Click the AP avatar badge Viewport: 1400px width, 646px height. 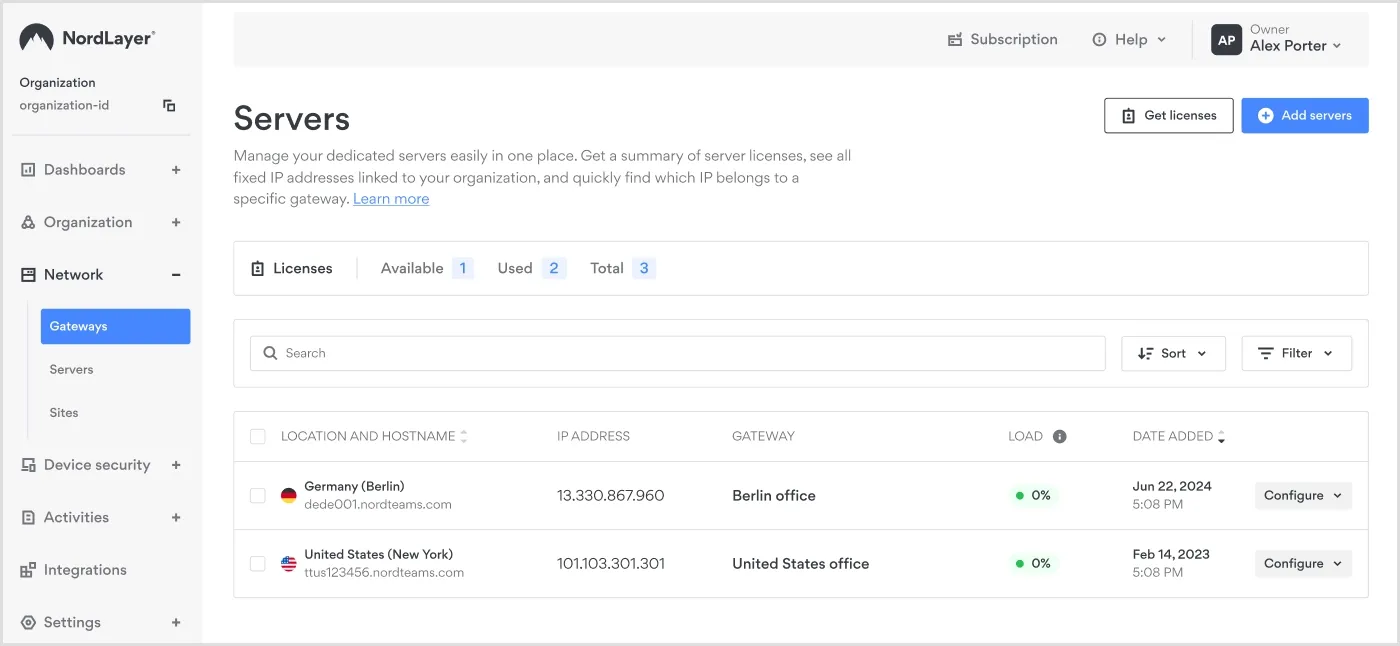point(1226,39)
